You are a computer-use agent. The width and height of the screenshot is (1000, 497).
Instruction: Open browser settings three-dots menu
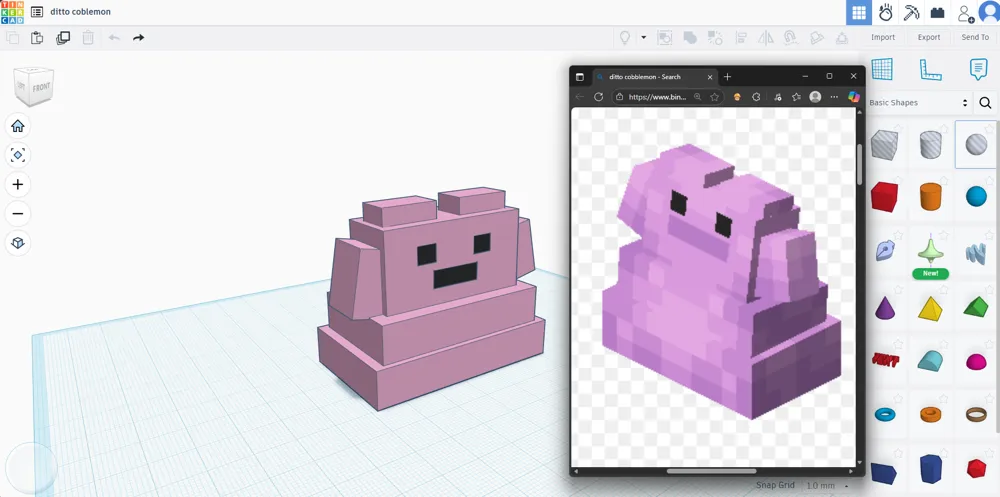(834, 97)
